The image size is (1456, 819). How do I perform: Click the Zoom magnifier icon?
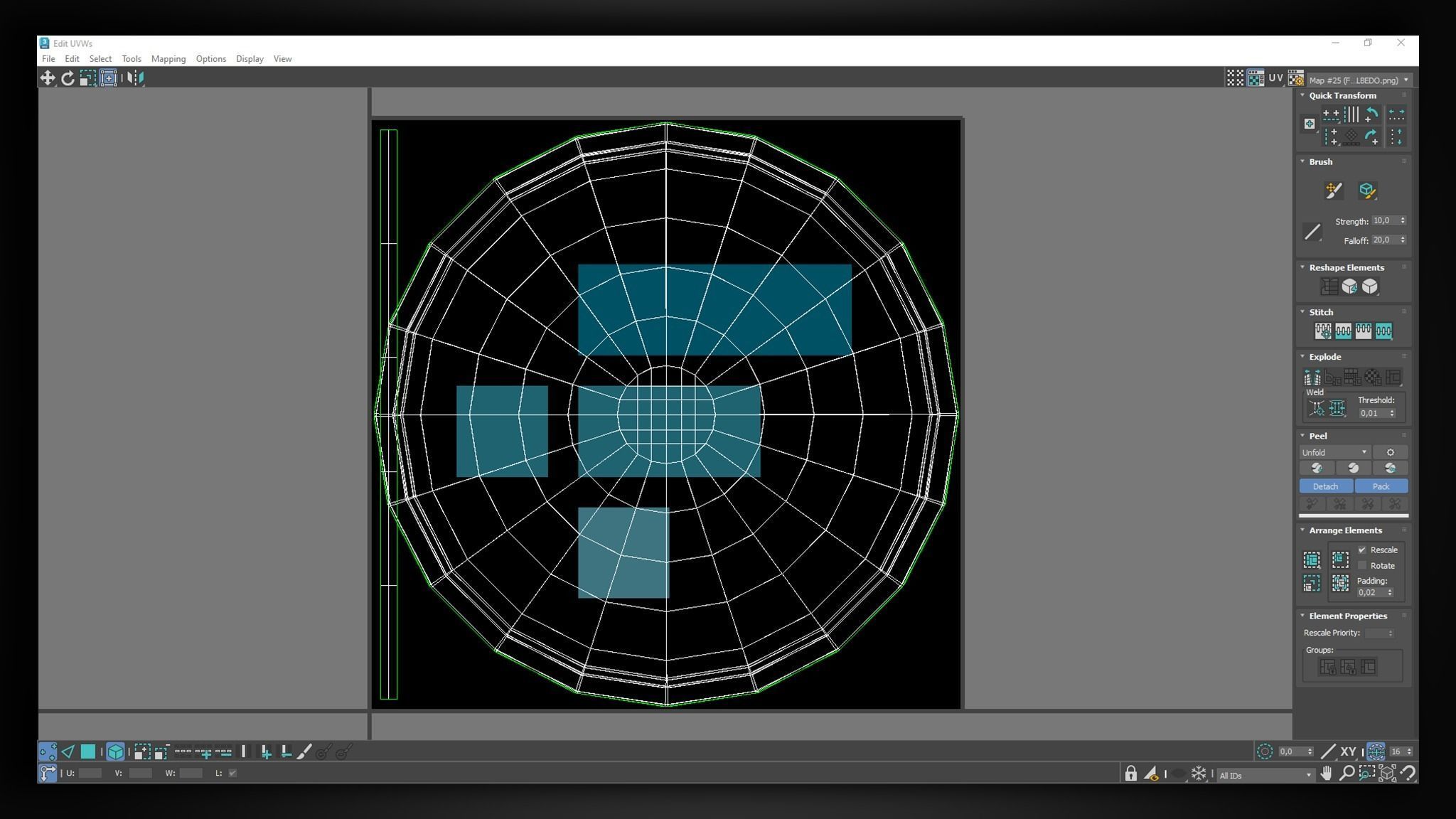tap(1347, 773)
